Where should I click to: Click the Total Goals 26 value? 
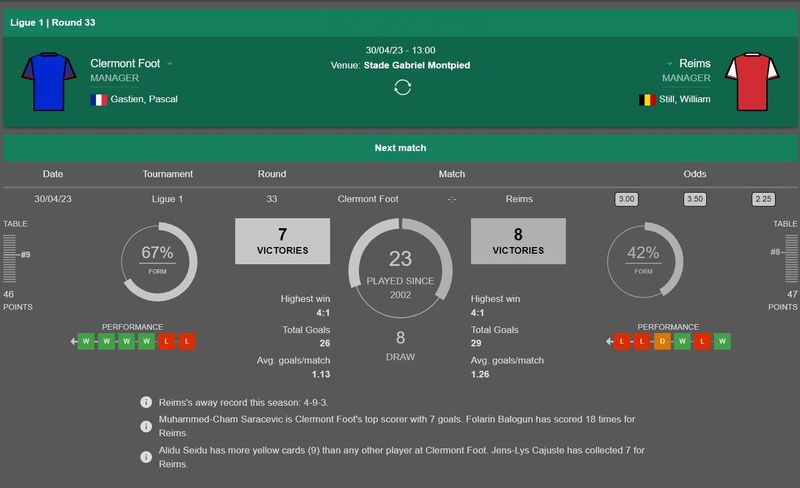[324, 344]
